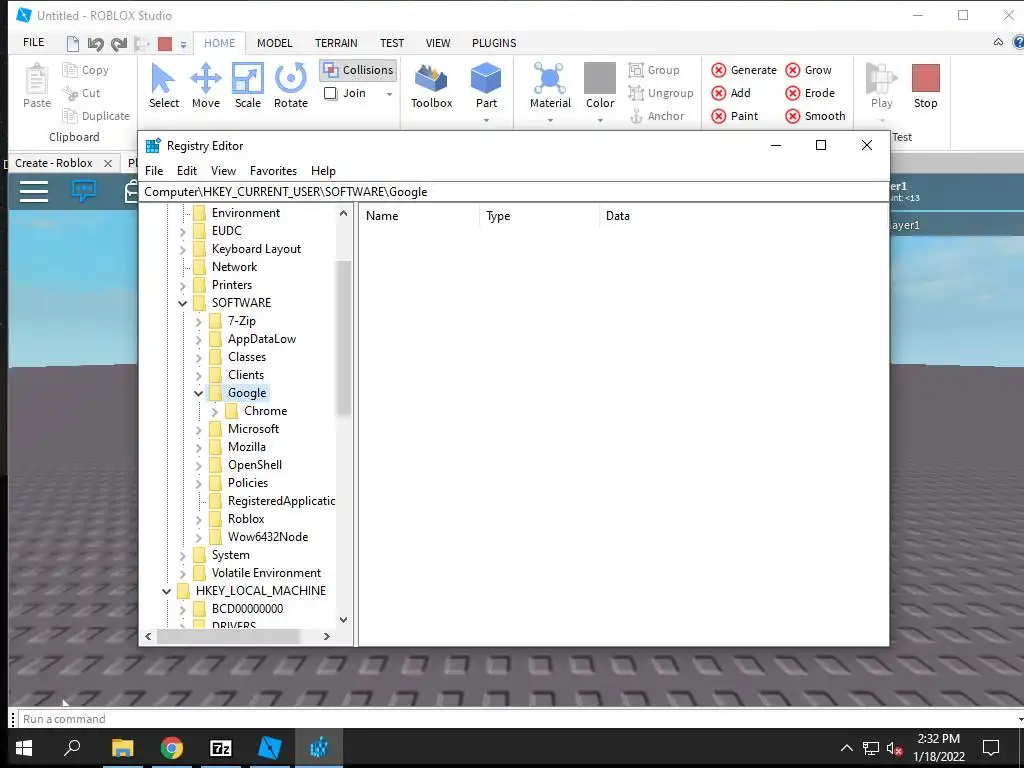
Task: Open the Part dropdown arrow
Action: (486, 120)
